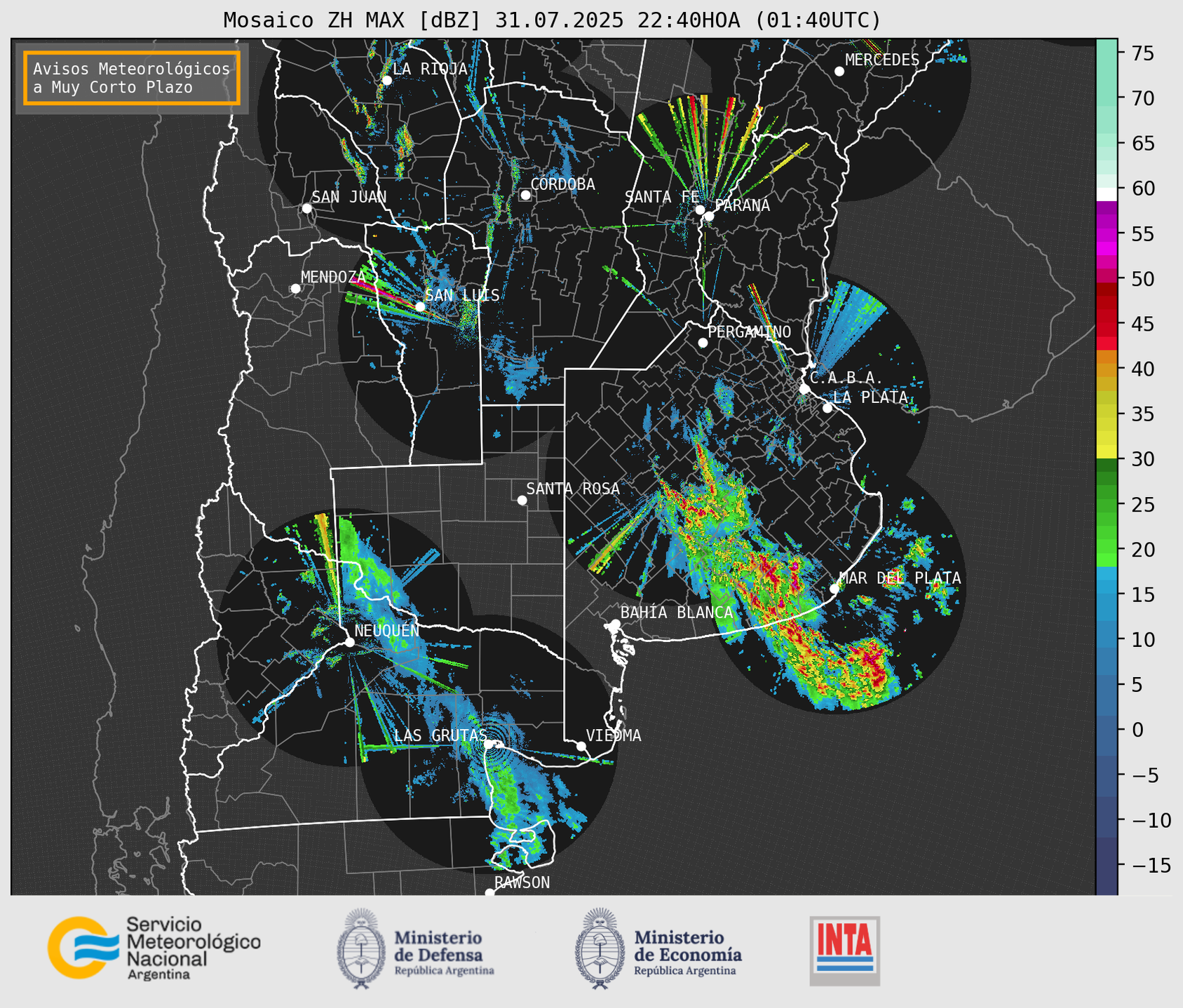1183x1008 pixels.
Task: Click the Servicio Meteorológico Nacional logo
Action: [154, 948]
